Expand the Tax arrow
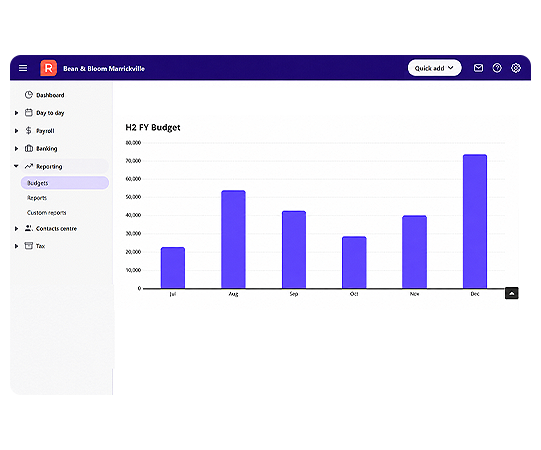This screenshot has width=541, height=450. [16, 246]
